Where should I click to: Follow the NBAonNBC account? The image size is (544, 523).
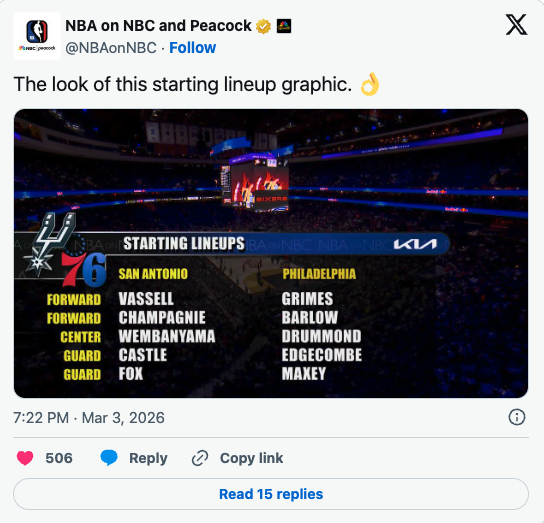(193, 48)
